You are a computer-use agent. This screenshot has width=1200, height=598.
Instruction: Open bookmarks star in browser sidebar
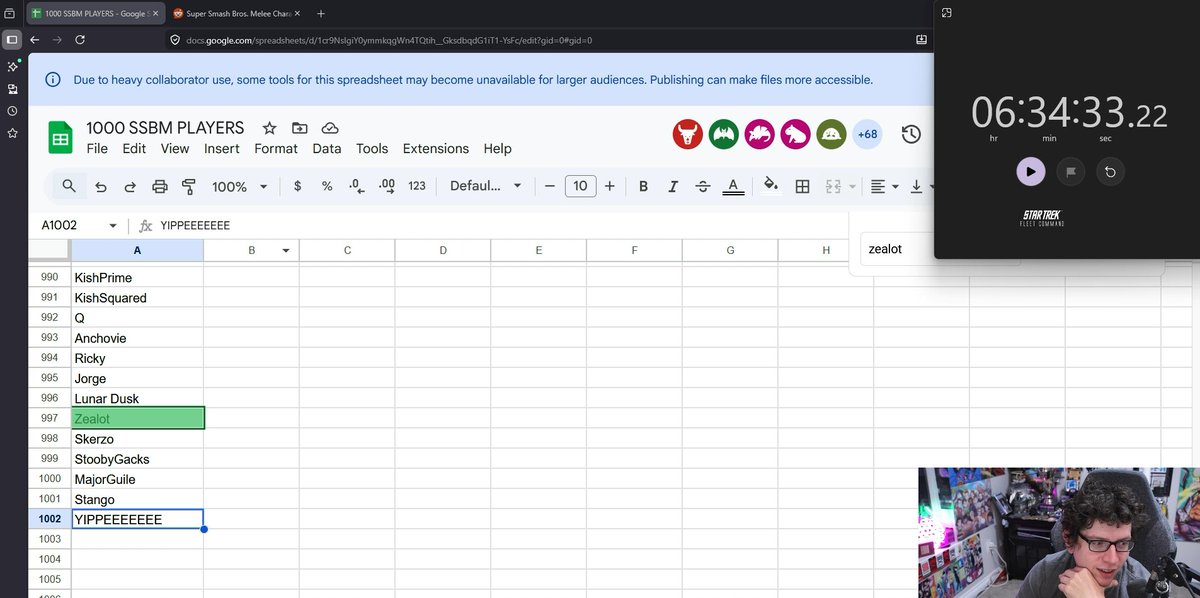[x=12, y=133]
